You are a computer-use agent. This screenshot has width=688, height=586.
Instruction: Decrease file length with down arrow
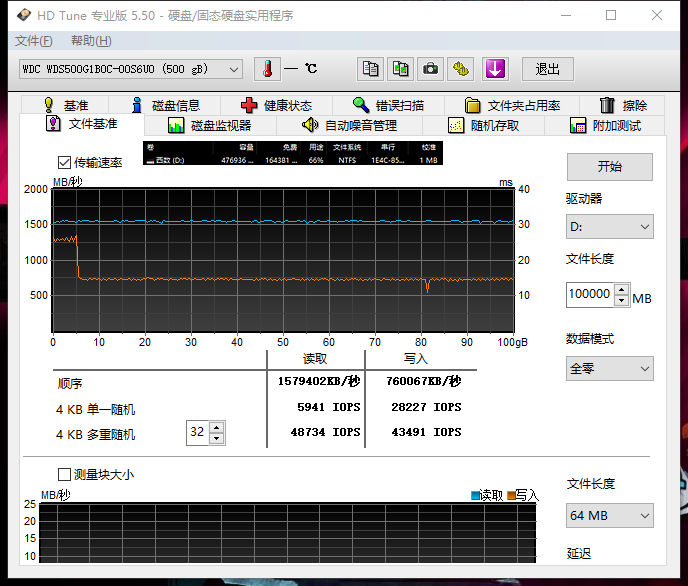(621, 300)
